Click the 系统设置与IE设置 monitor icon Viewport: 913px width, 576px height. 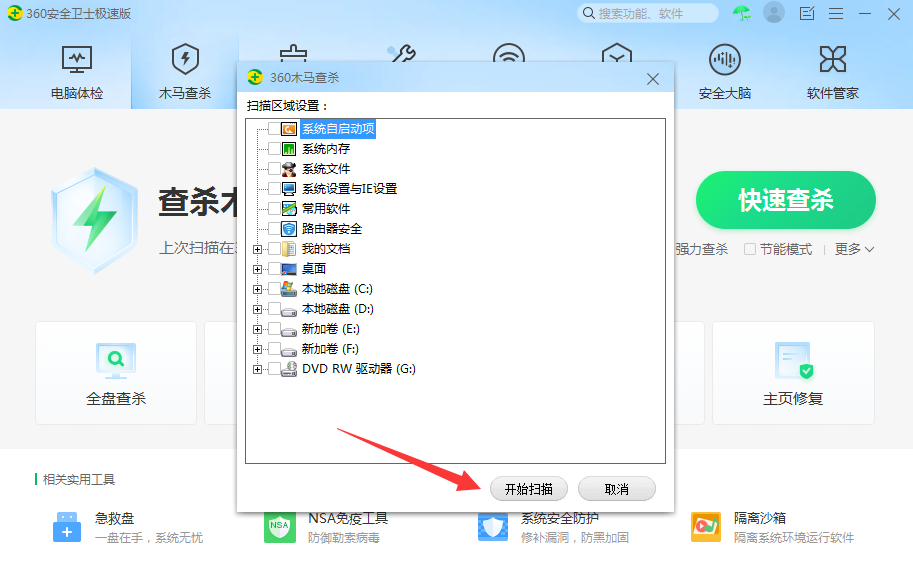(x=289, y=189)
